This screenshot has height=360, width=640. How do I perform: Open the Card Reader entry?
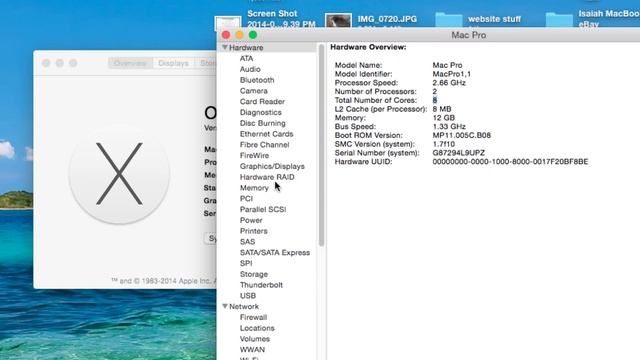[x=262, y=102]
